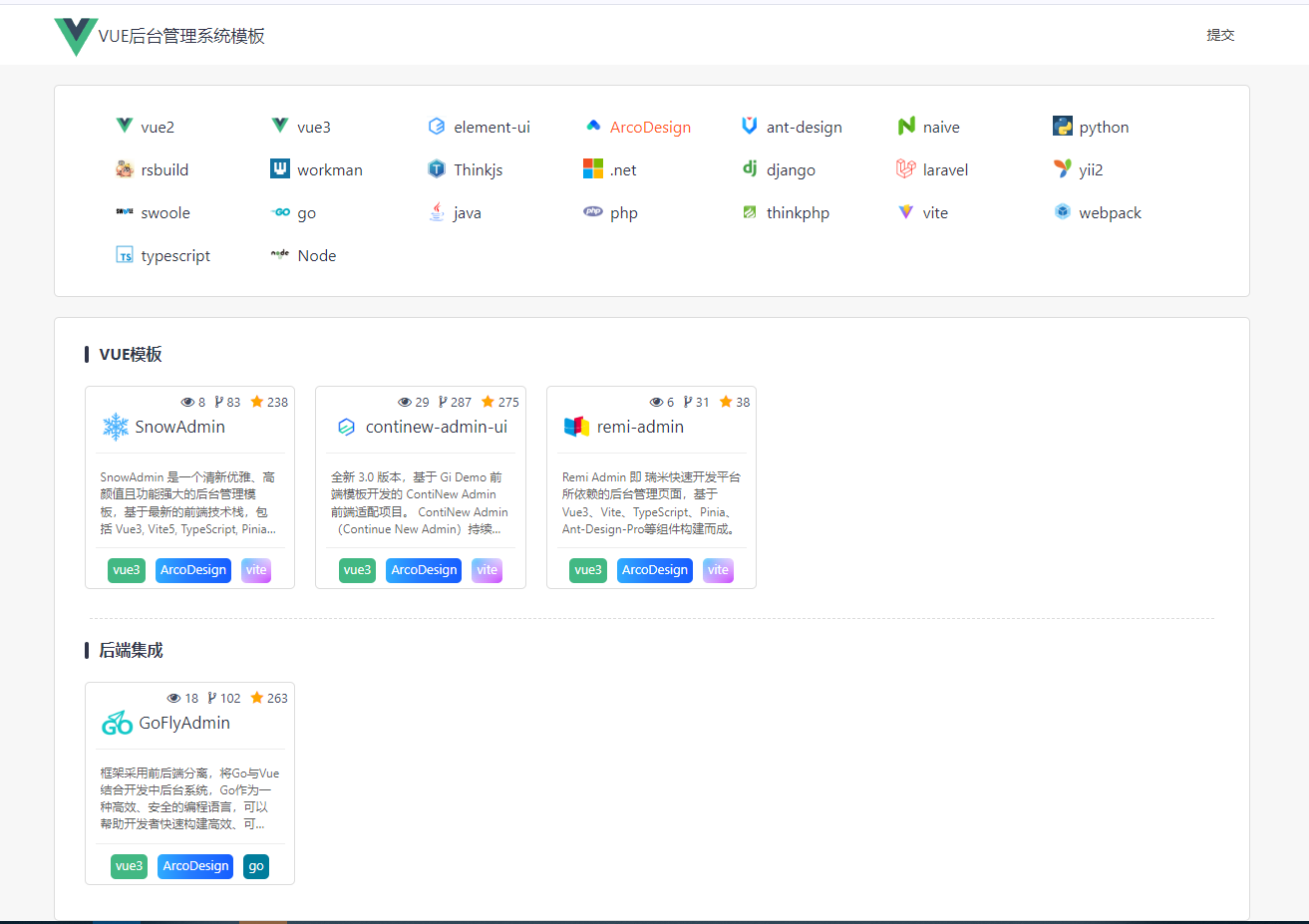Viewport: 1309px width, 924px height.
Task: Select the laravel logo icon
Action: (x=905, y=169)
